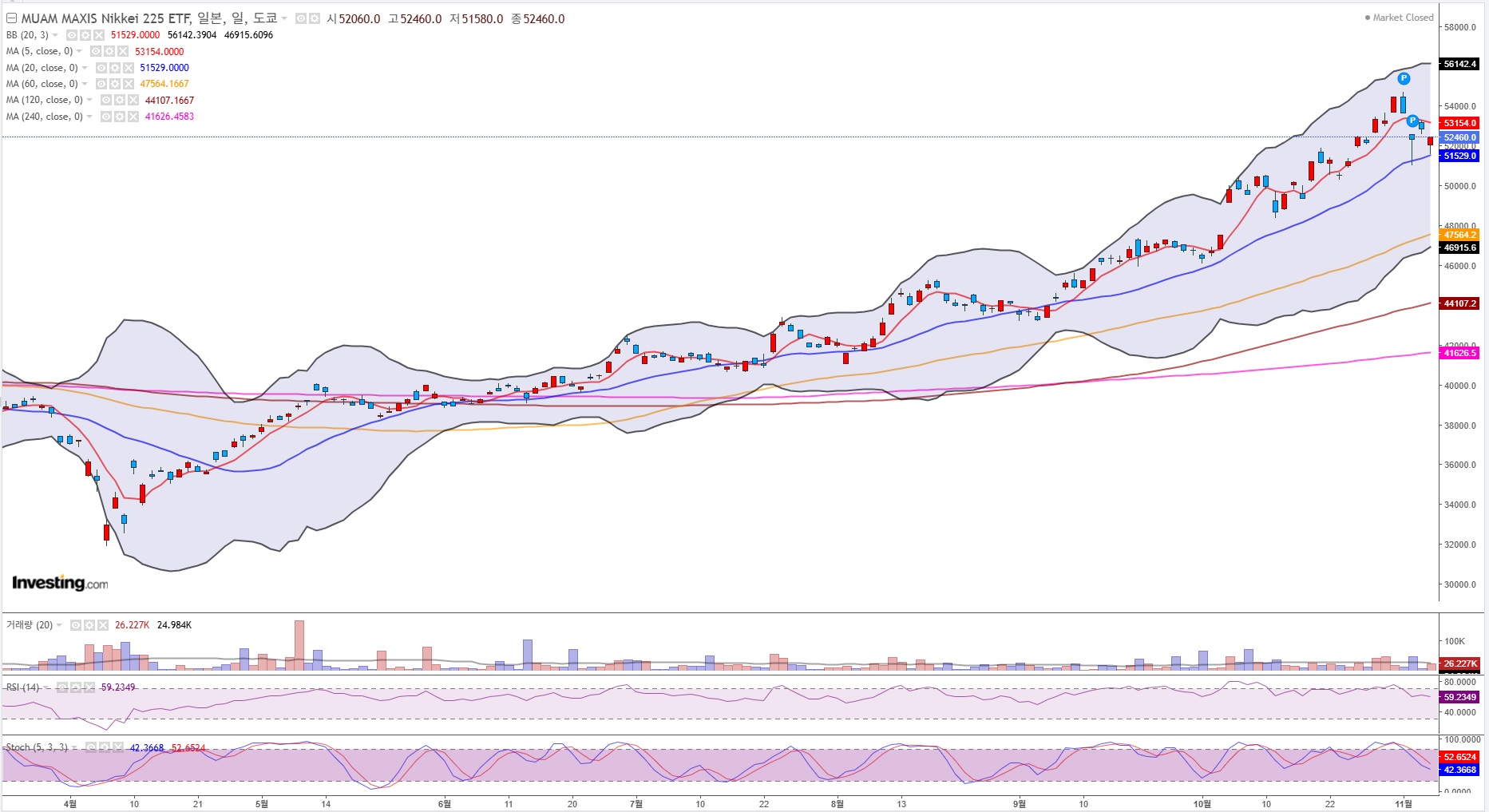Open MA (20, close, 0) settings gear

115,68
